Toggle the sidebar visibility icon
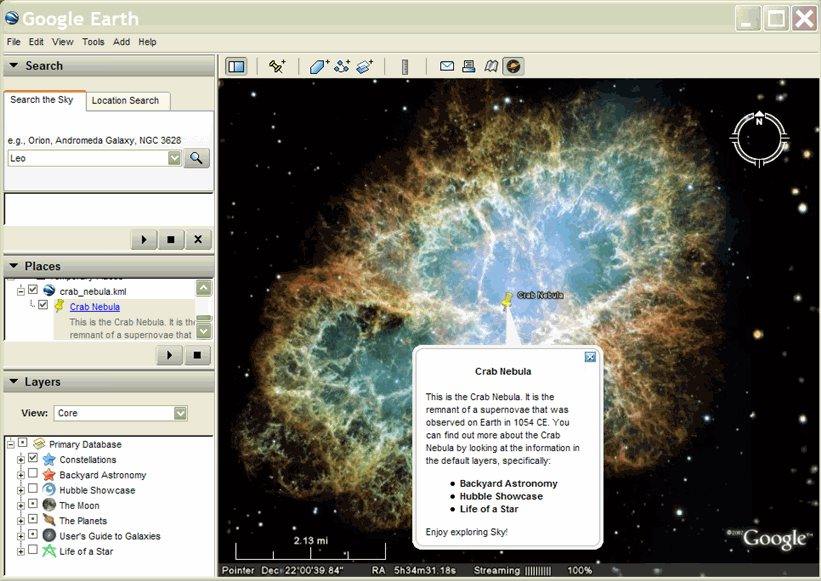 click(236, 65)
